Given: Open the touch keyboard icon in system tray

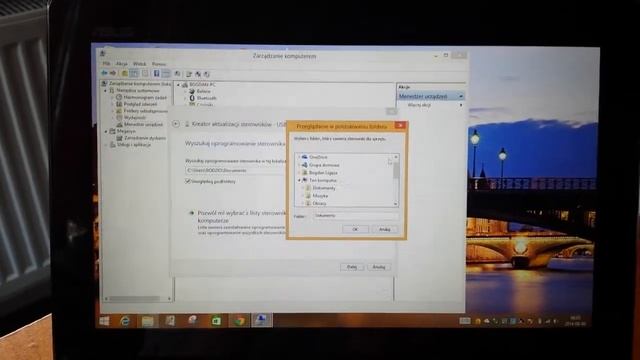Looking at the screenshot, I should (x=465, y=321).
